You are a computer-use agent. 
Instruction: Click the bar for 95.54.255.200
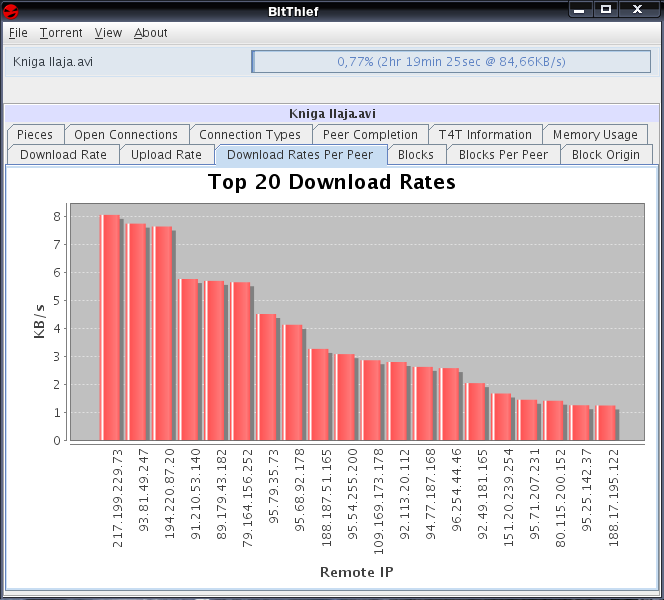point(345,397)
